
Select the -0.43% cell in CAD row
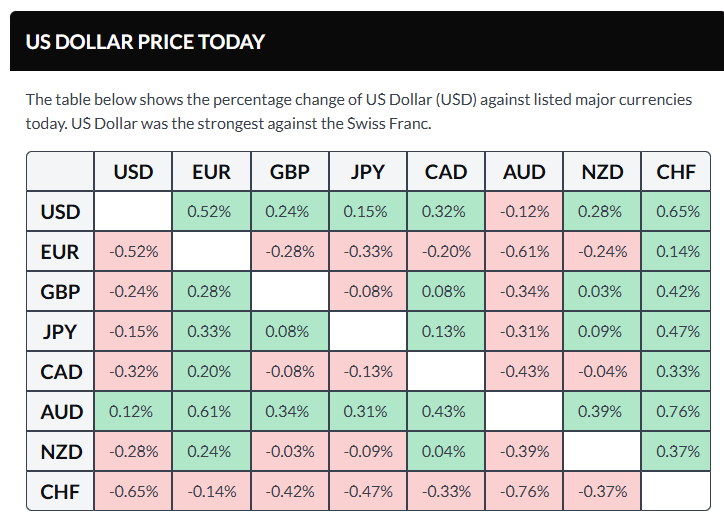pyautogui.click(x=524, y=372)
